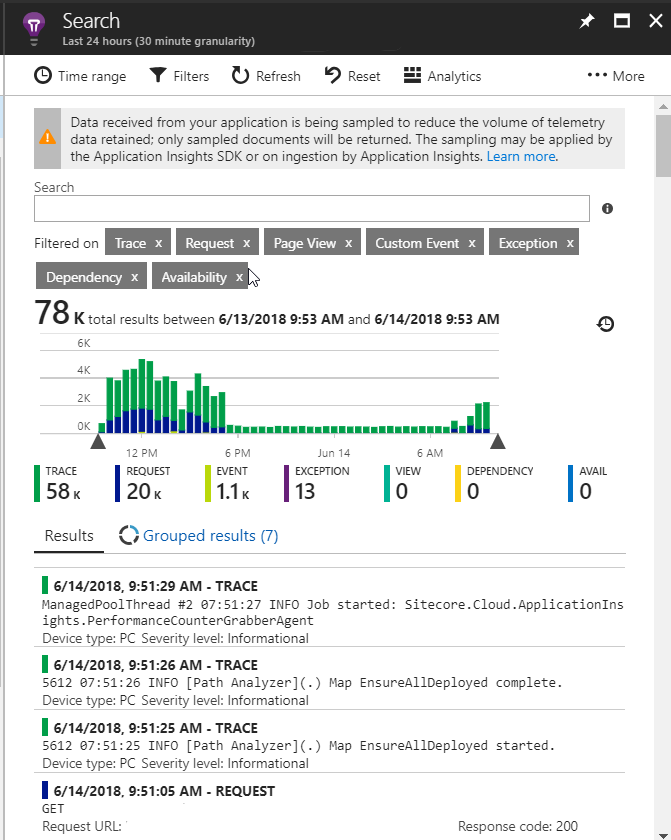Click the Reset undo icon
671x840 pixels.
333,76
